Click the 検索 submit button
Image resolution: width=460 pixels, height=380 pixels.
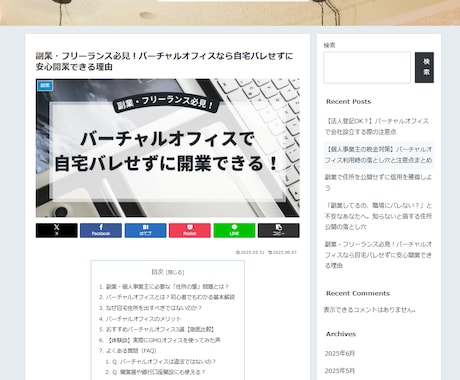tap(424, 67)
